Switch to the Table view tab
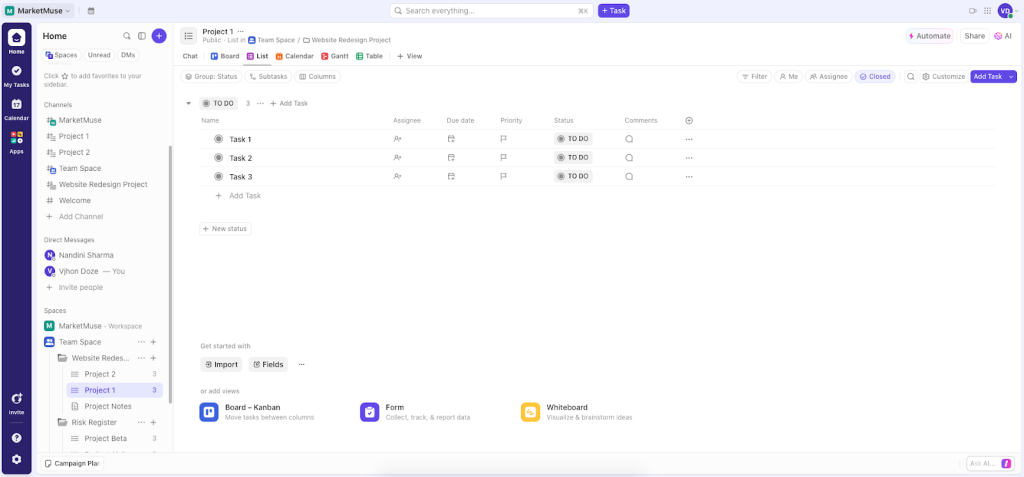Viewport: 1024px width, 477px height. point(369,56)
